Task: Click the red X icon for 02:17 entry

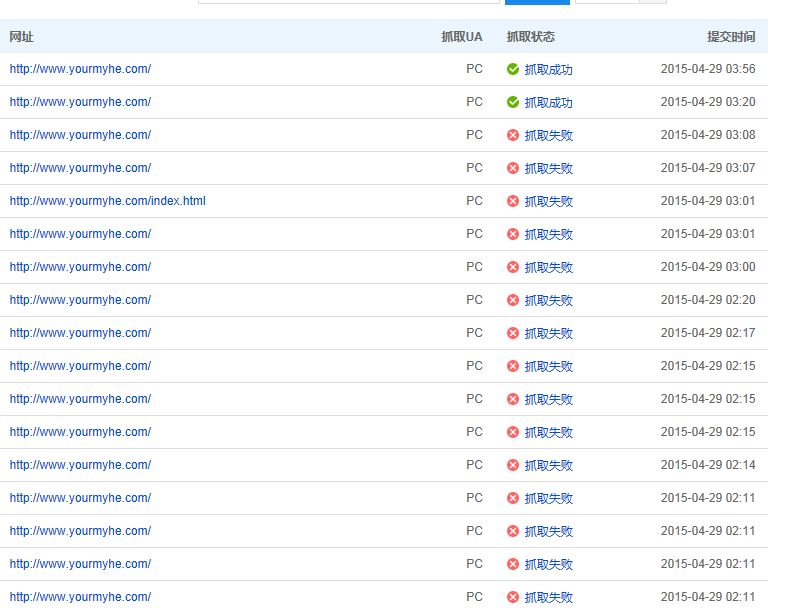Action: [513, 333]
